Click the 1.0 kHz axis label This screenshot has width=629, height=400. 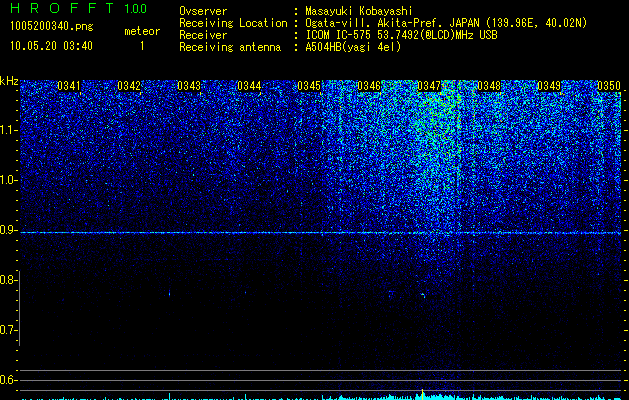8,180
